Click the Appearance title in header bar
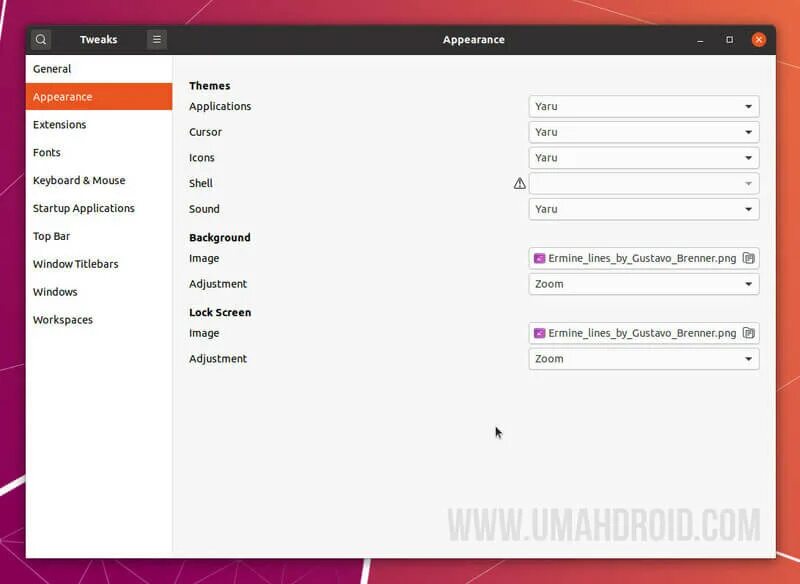800x584 pixels. [473, 40]
